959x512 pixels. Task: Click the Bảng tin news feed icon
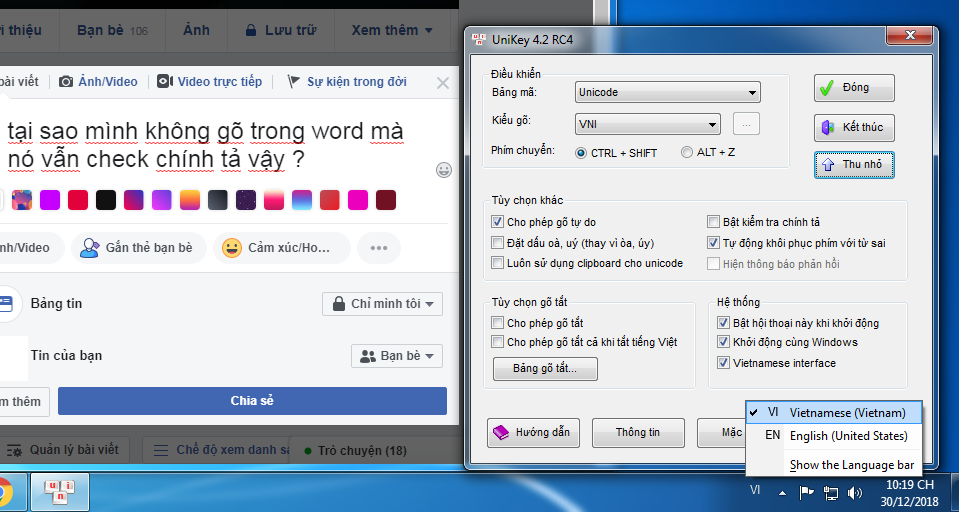point(6,303)
